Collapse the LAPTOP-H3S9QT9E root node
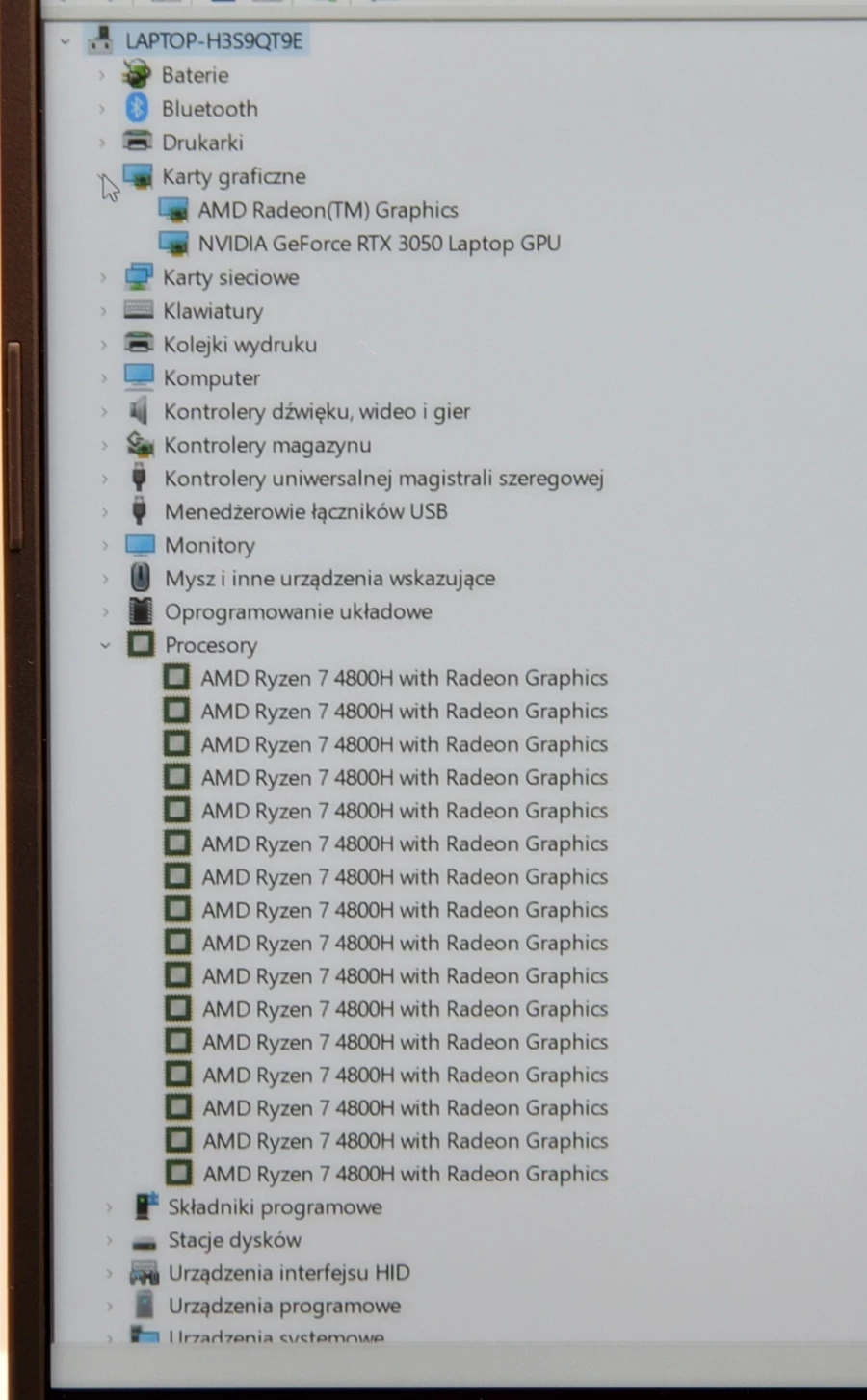Viewport: 867px width, 1400px height. (x=65, y=41)
